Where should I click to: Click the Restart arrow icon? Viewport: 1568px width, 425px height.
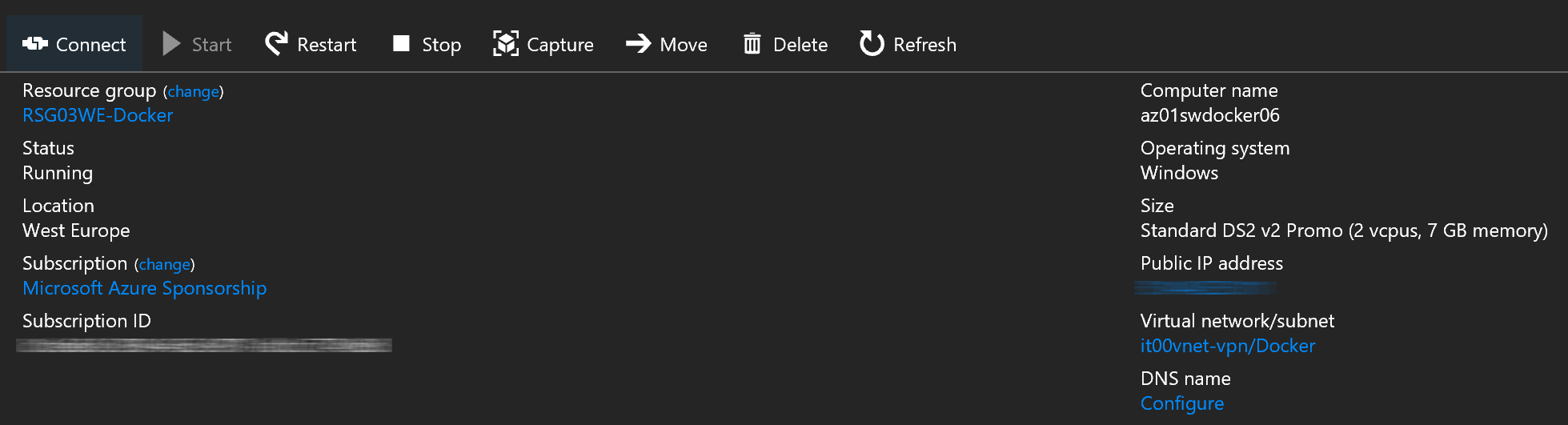(276, 43)
